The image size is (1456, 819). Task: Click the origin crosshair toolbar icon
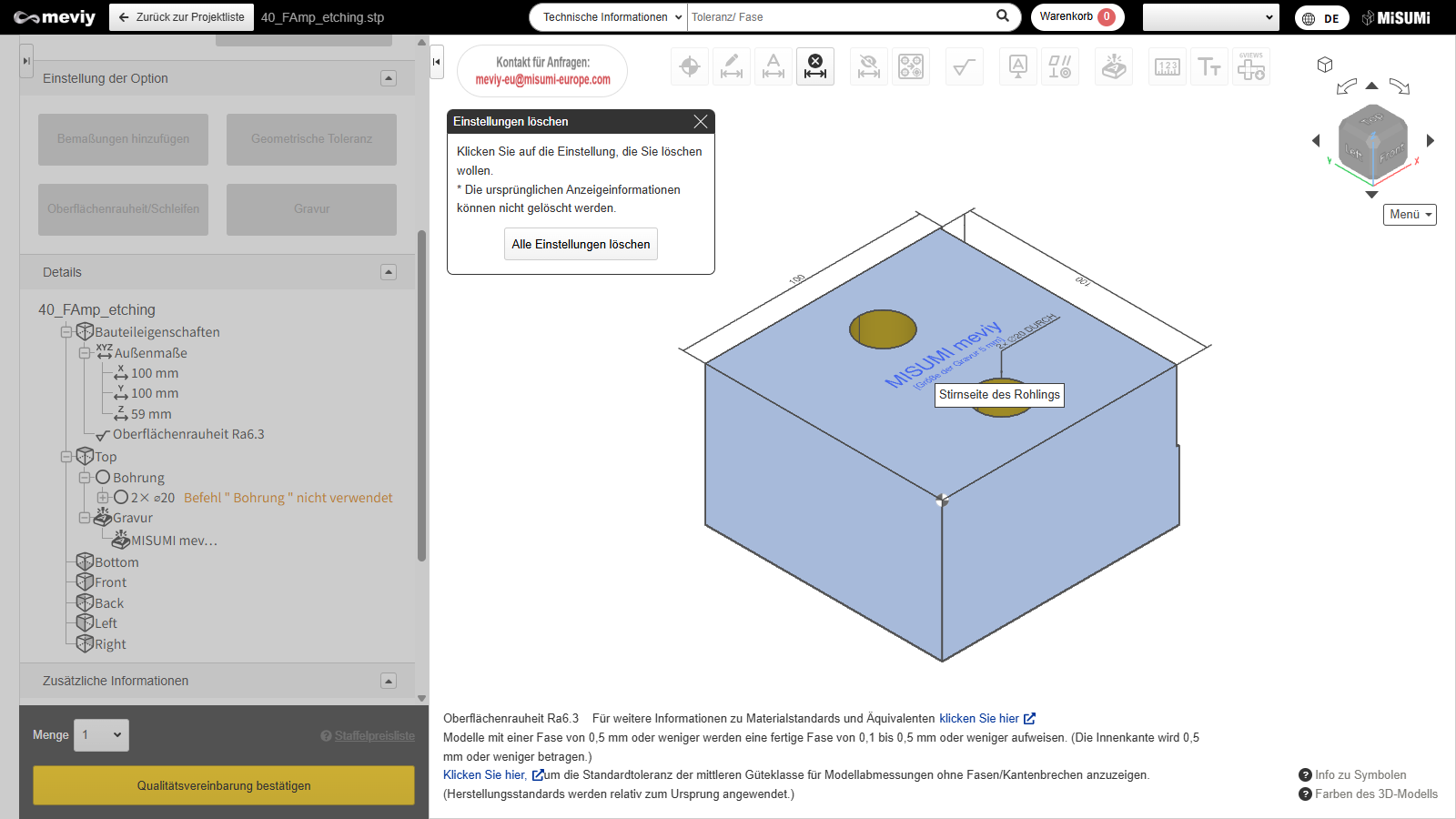690,66
